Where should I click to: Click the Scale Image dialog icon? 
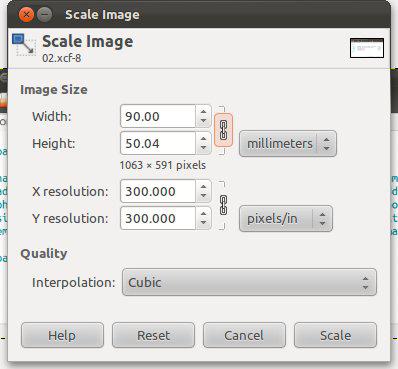(x=24, y=44)
